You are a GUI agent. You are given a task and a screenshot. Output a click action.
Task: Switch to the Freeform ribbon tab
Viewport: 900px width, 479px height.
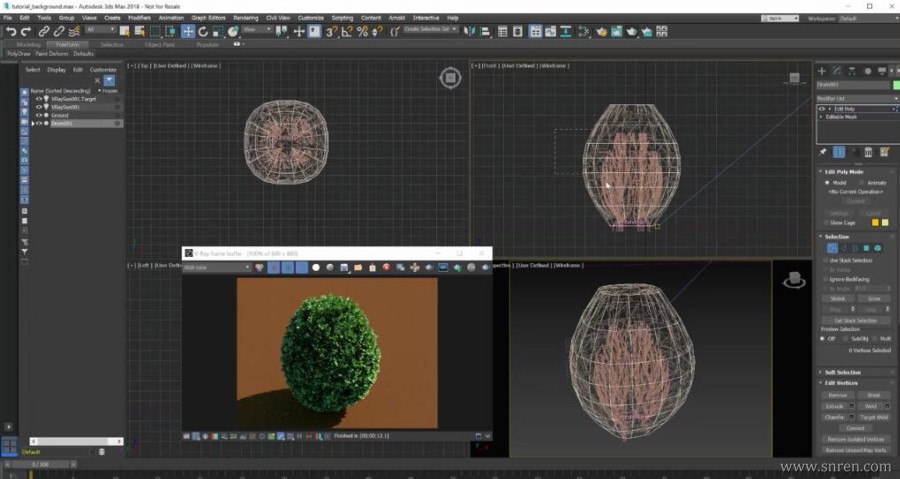68,44
